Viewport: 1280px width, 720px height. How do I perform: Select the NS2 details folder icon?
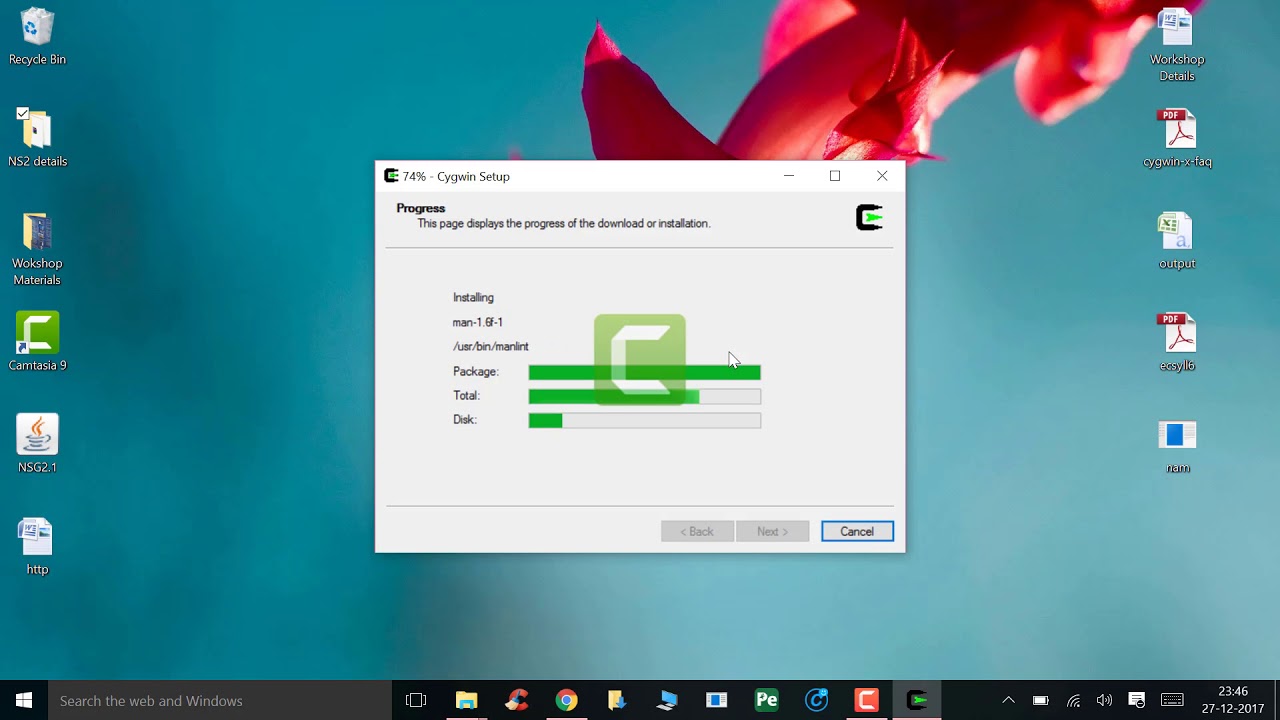[37, 138]
